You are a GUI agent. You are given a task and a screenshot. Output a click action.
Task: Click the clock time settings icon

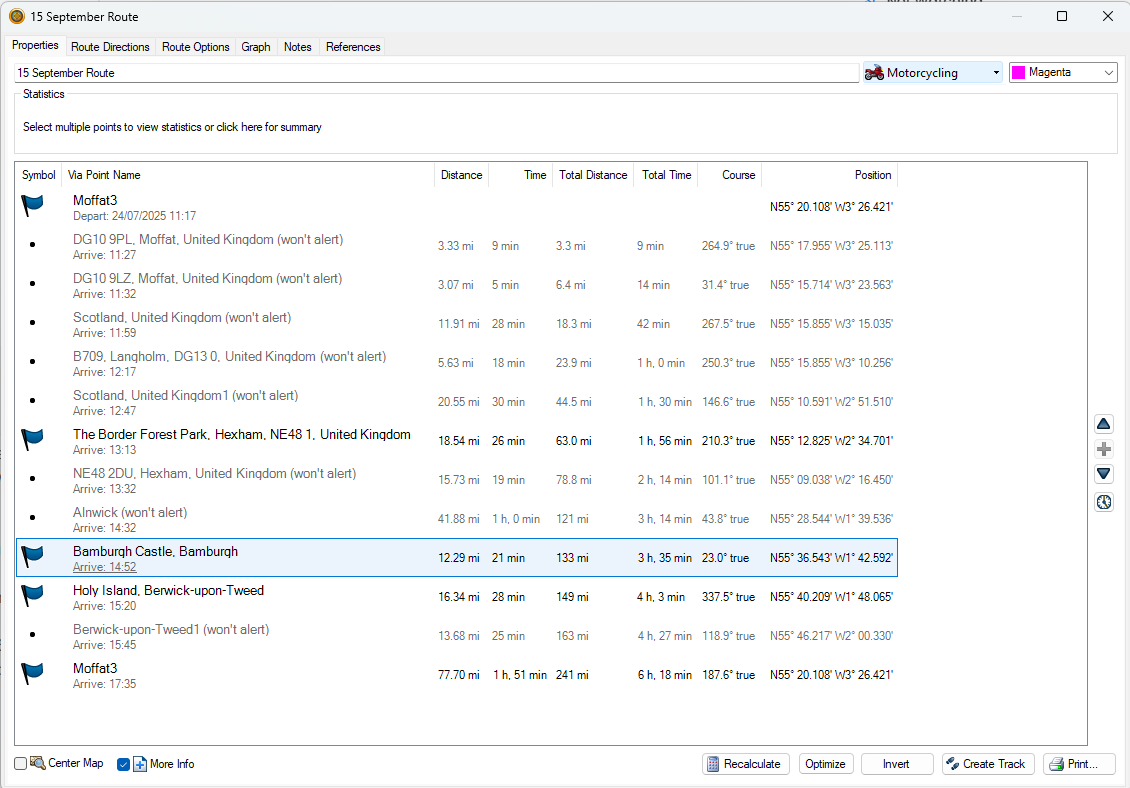coord(1103,502)
